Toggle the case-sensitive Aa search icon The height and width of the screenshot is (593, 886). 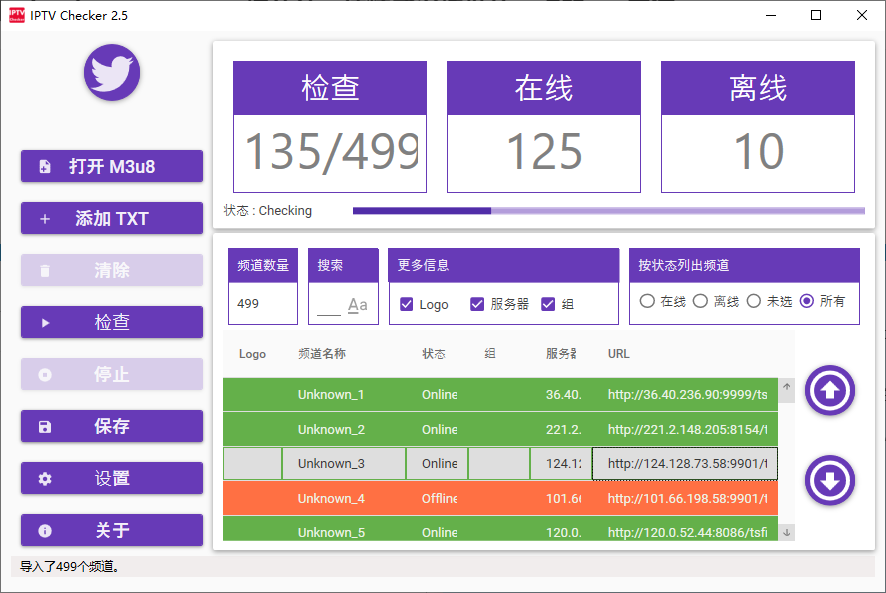coord(357,305)
